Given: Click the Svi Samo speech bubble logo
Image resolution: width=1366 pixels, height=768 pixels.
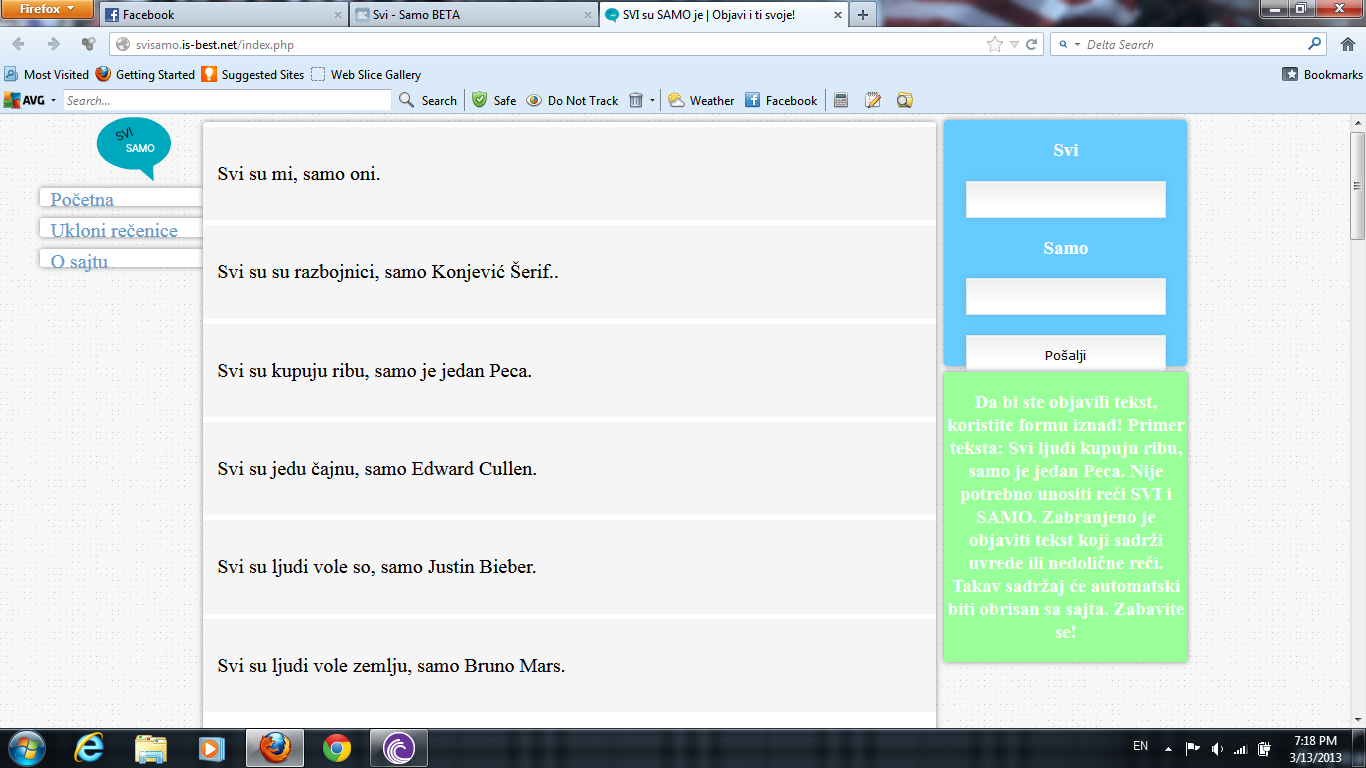Looking at the screenshot, I should pyautogui.click(x=134, y=148).
